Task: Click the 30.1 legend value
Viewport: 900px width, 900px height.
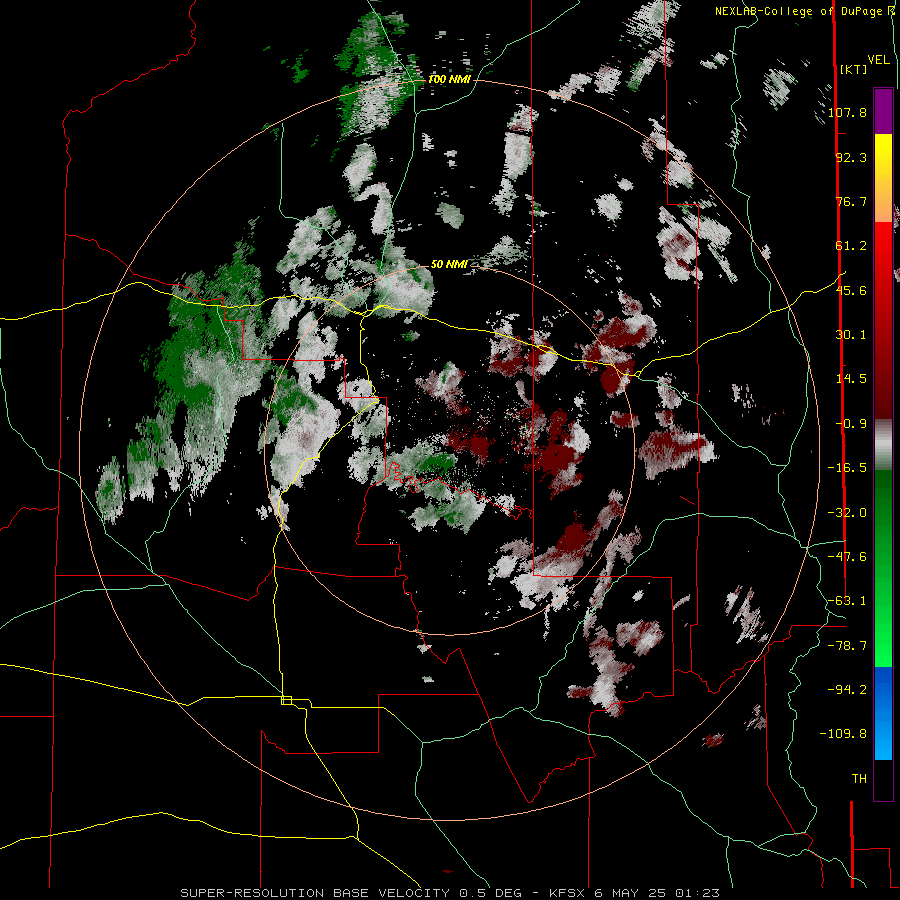Action: (x=851, y=335)
